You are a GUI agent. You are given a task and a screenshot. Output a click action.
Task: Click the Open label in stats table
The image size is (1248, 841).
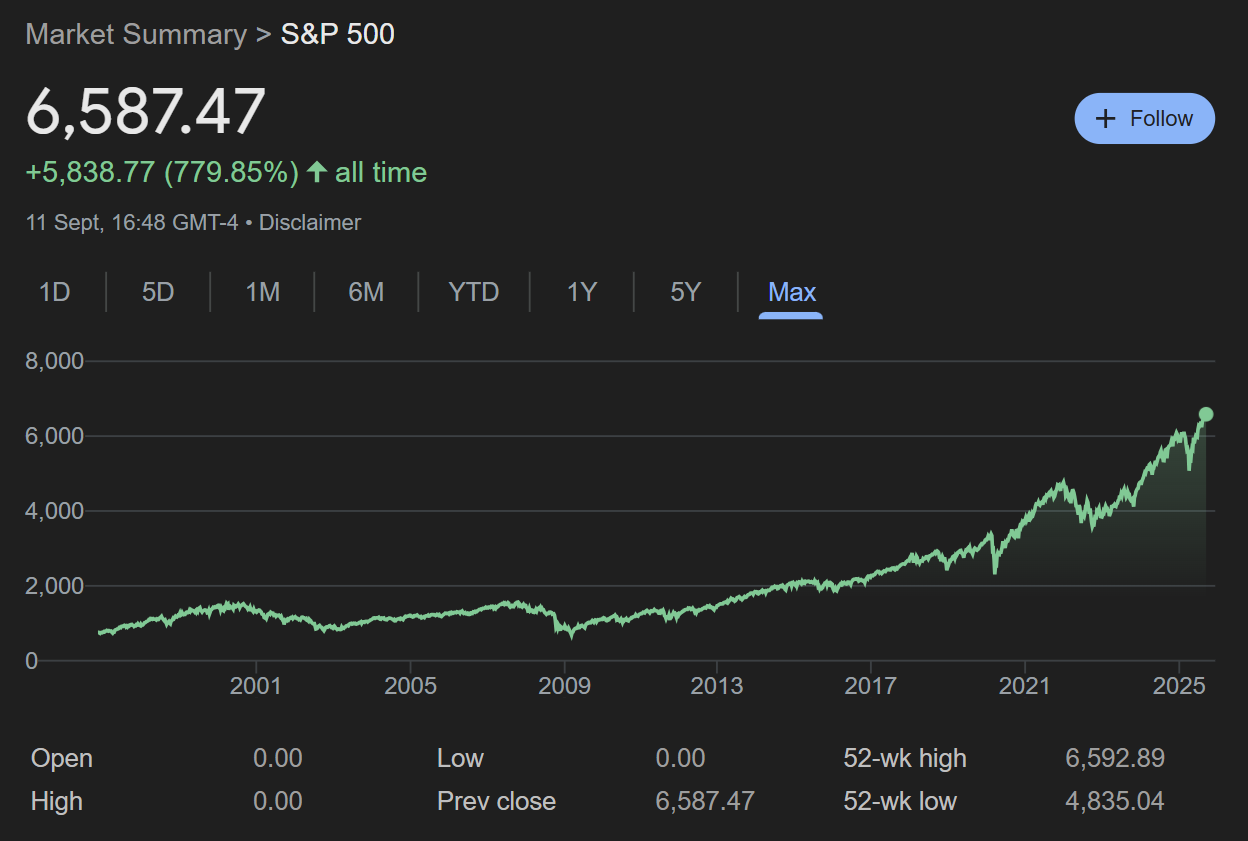click(62, 758)
